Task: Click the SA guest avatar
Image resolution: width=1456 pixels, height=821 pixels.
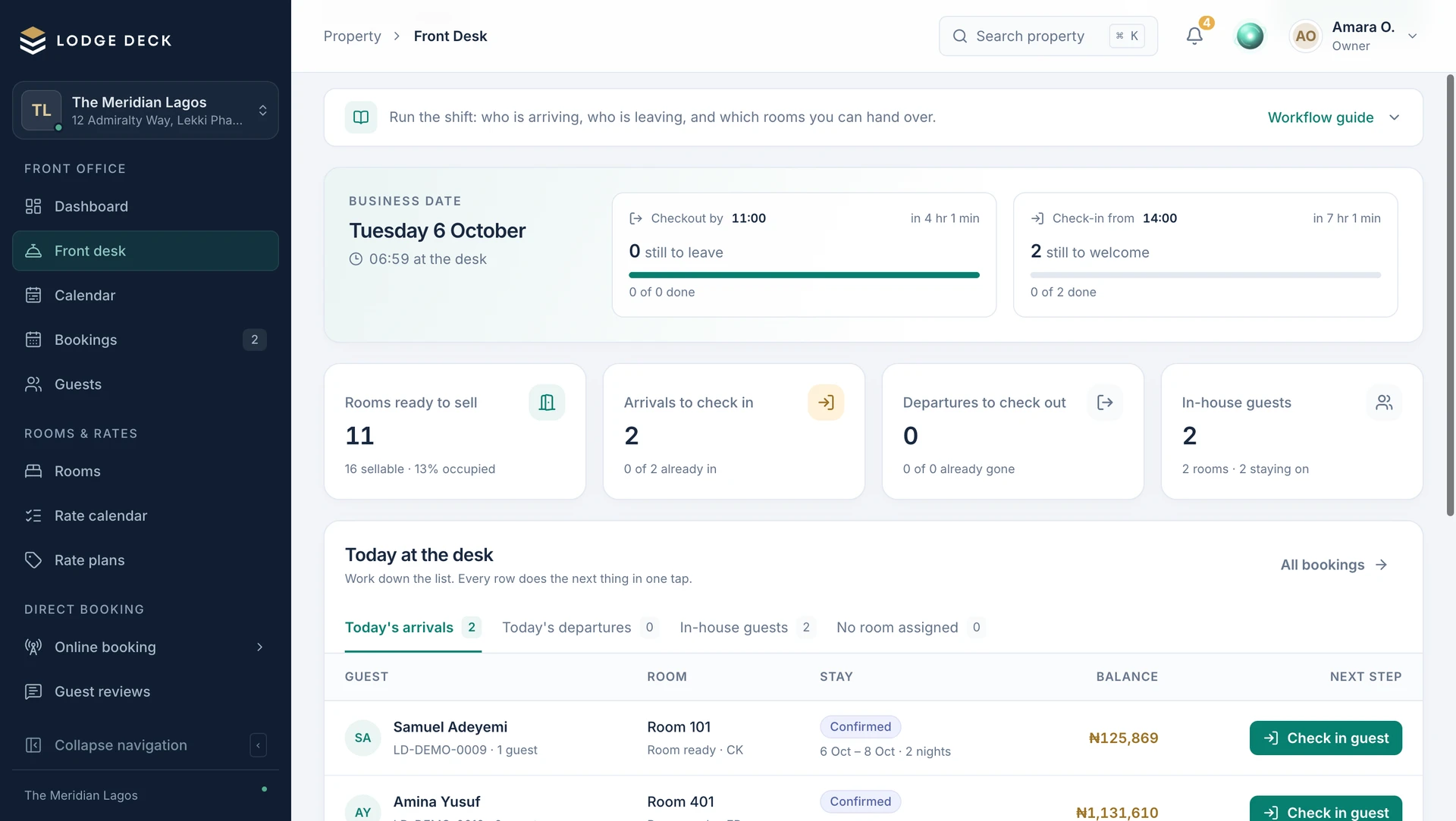Action: click(362, 738)
